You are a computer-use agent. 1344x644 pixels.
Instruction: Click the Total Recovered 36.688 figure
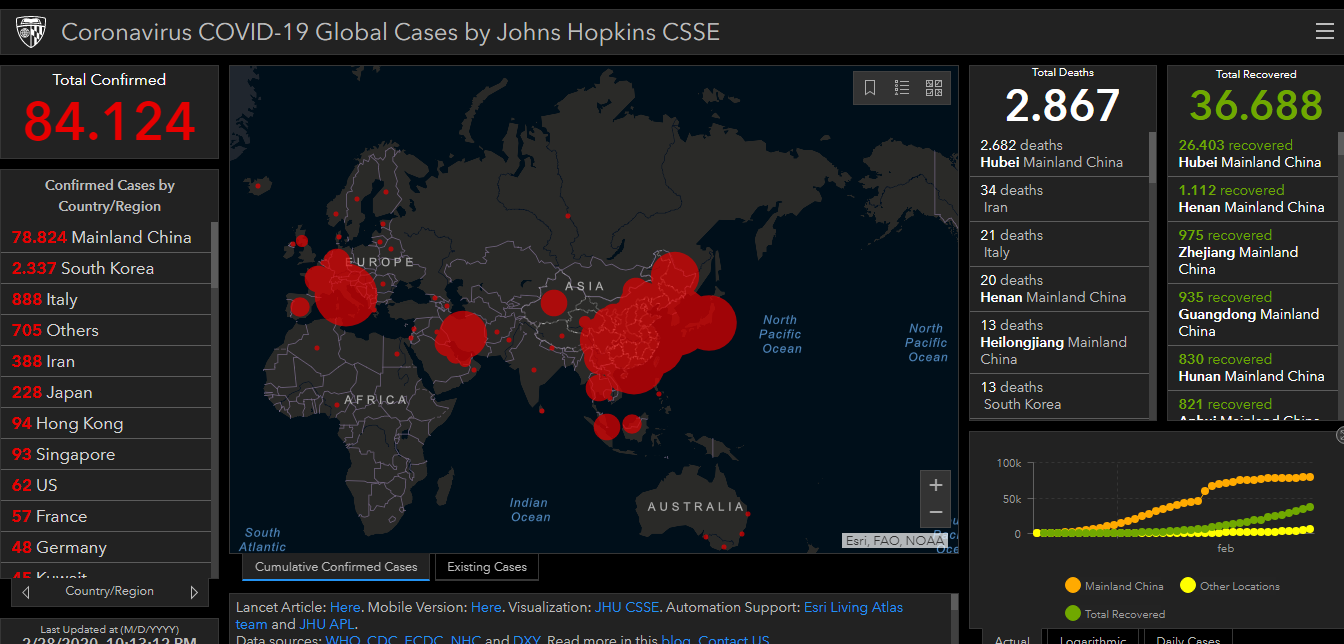click(1256, 106)
